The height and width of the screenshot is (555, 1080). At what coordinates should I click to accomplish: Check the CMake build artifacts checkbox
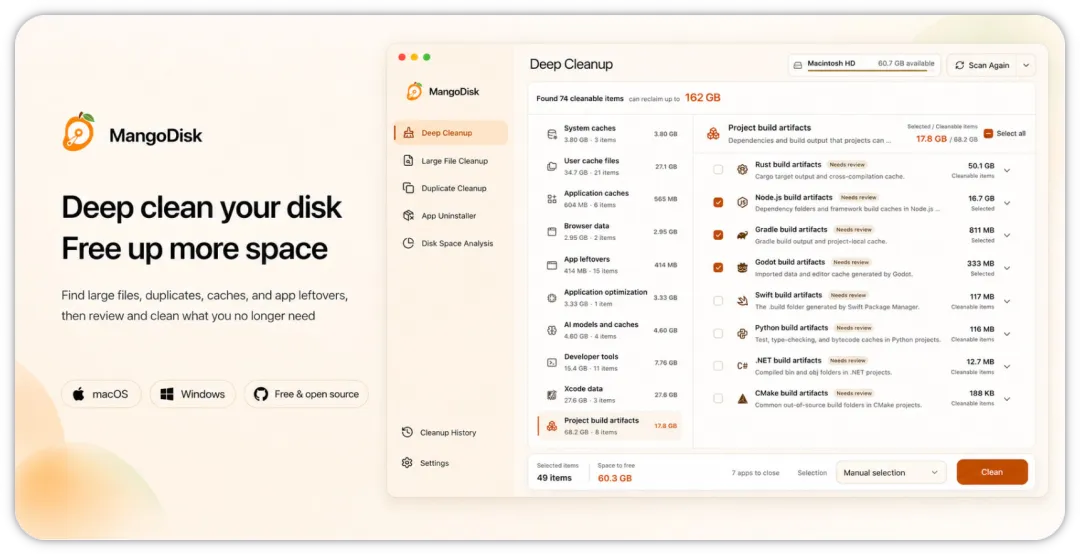point(718,398)
